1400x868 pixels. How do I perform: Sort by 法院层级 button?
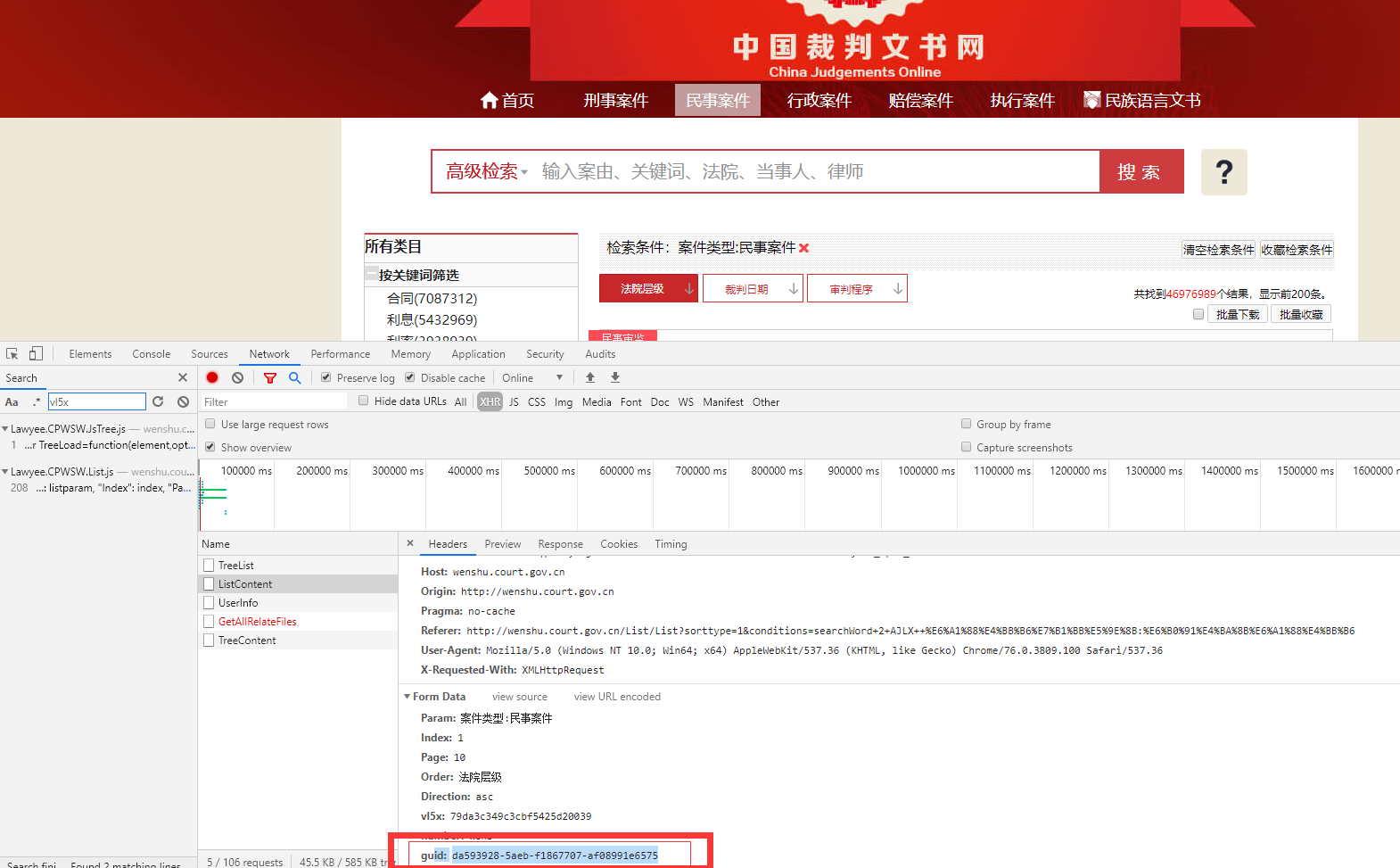[x=648, y=288]
